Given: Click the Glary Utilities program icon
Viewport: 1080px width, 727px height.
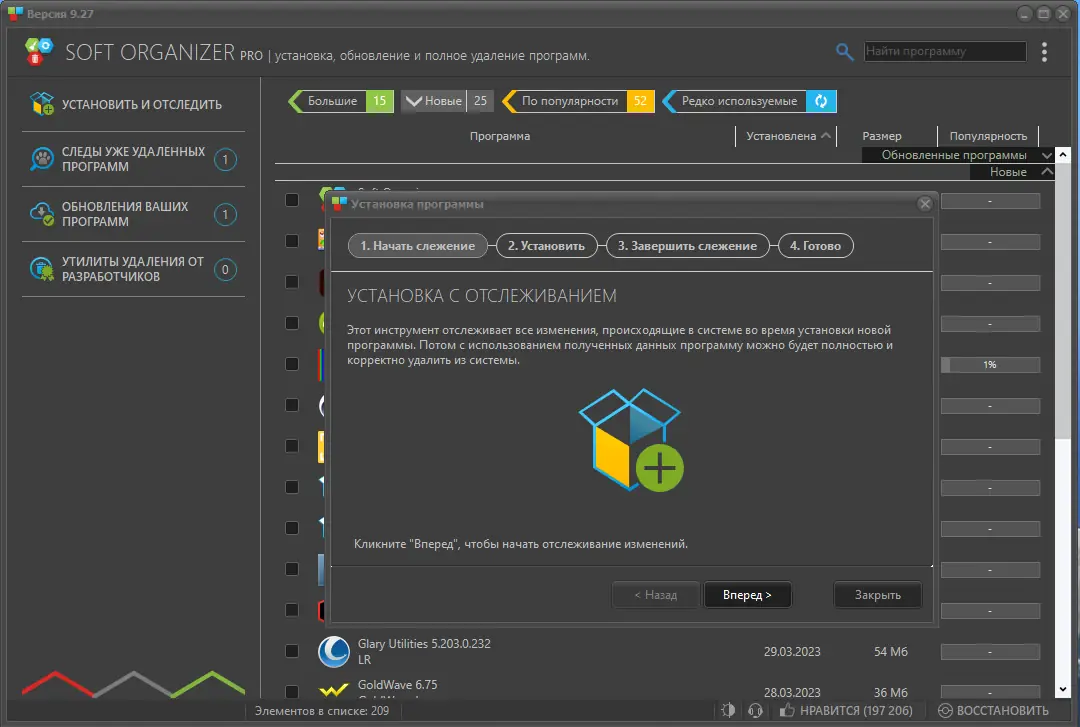Looking at the screenshot, I should (x=334, y=651).
